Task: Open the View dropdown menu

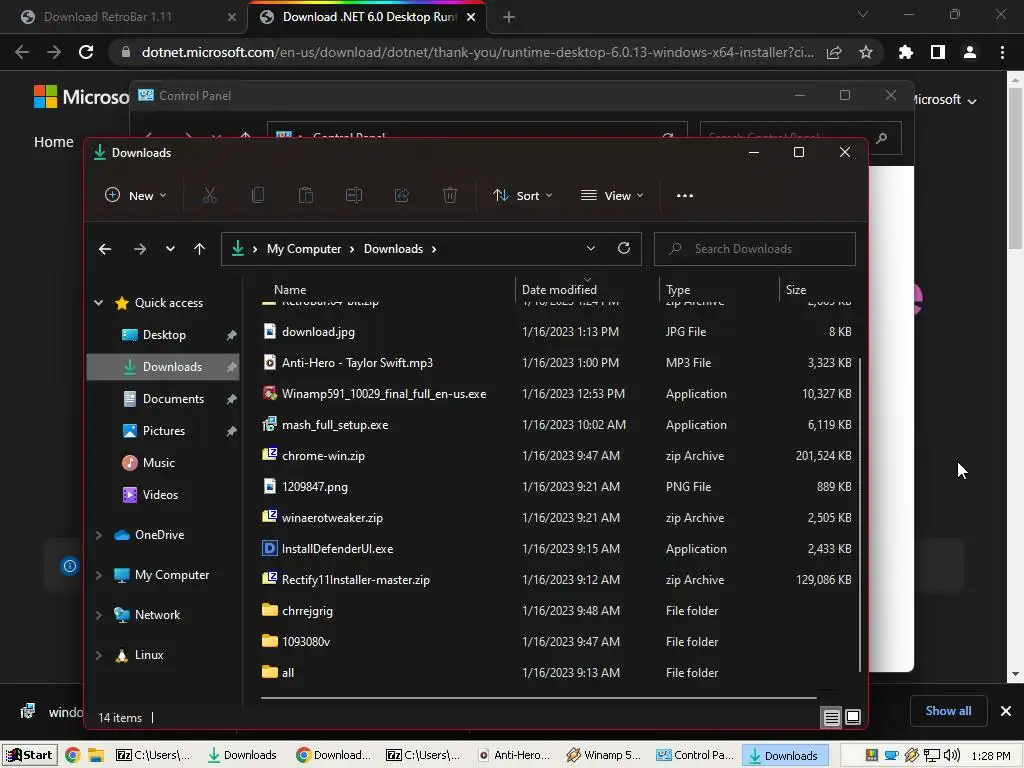Action: coord(612,195)
